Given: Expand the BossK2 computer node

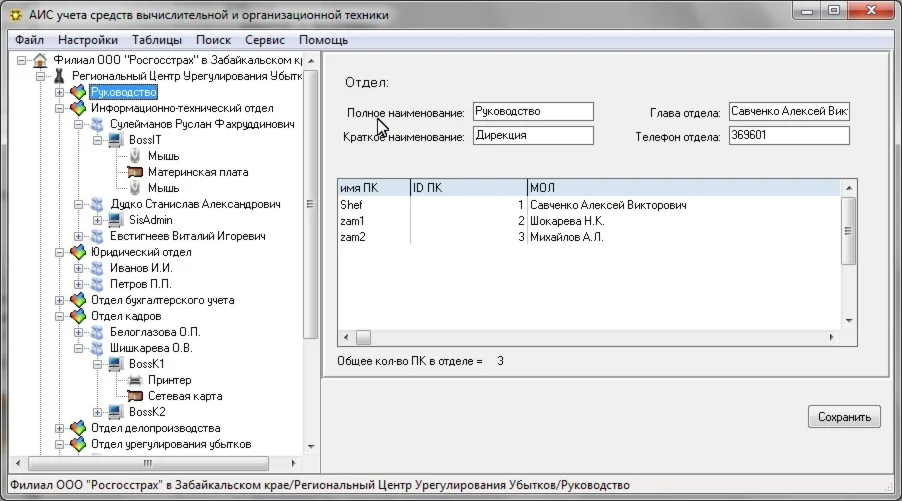Looking at the screenshot, I should (97, 412).
